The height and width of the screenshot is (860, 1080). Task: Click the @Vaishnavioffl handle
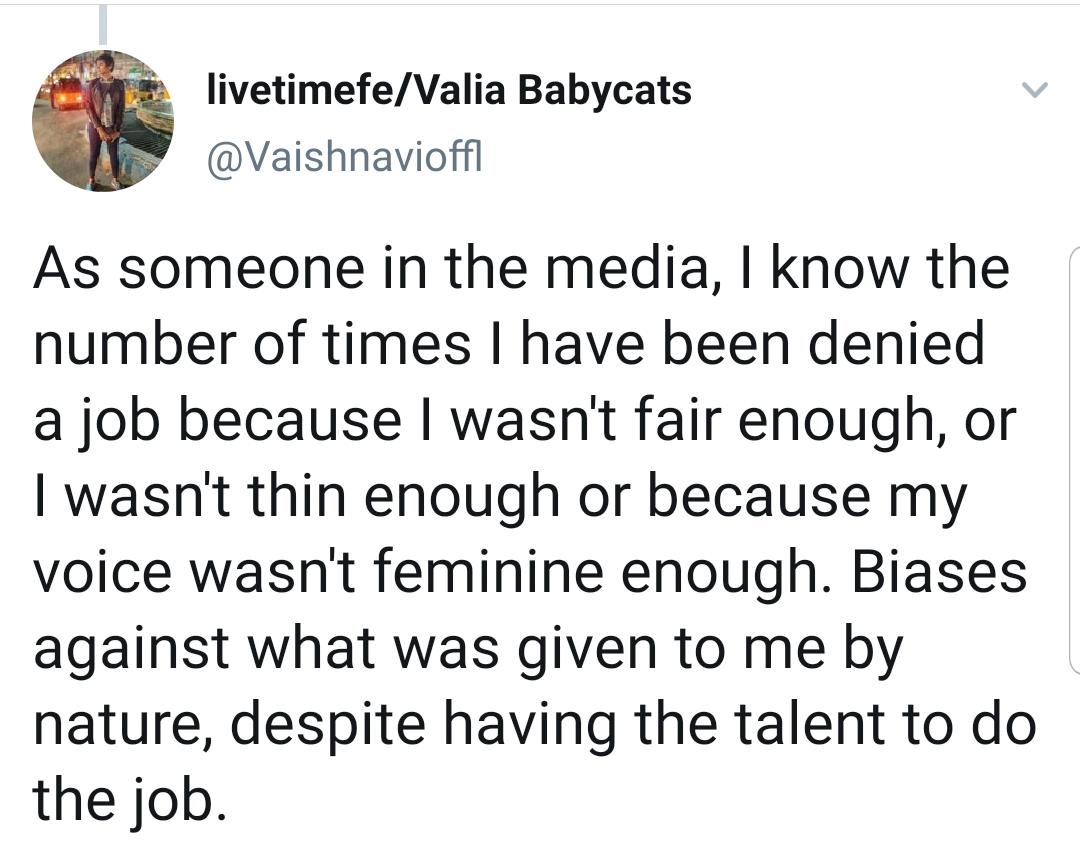[344, 158]
